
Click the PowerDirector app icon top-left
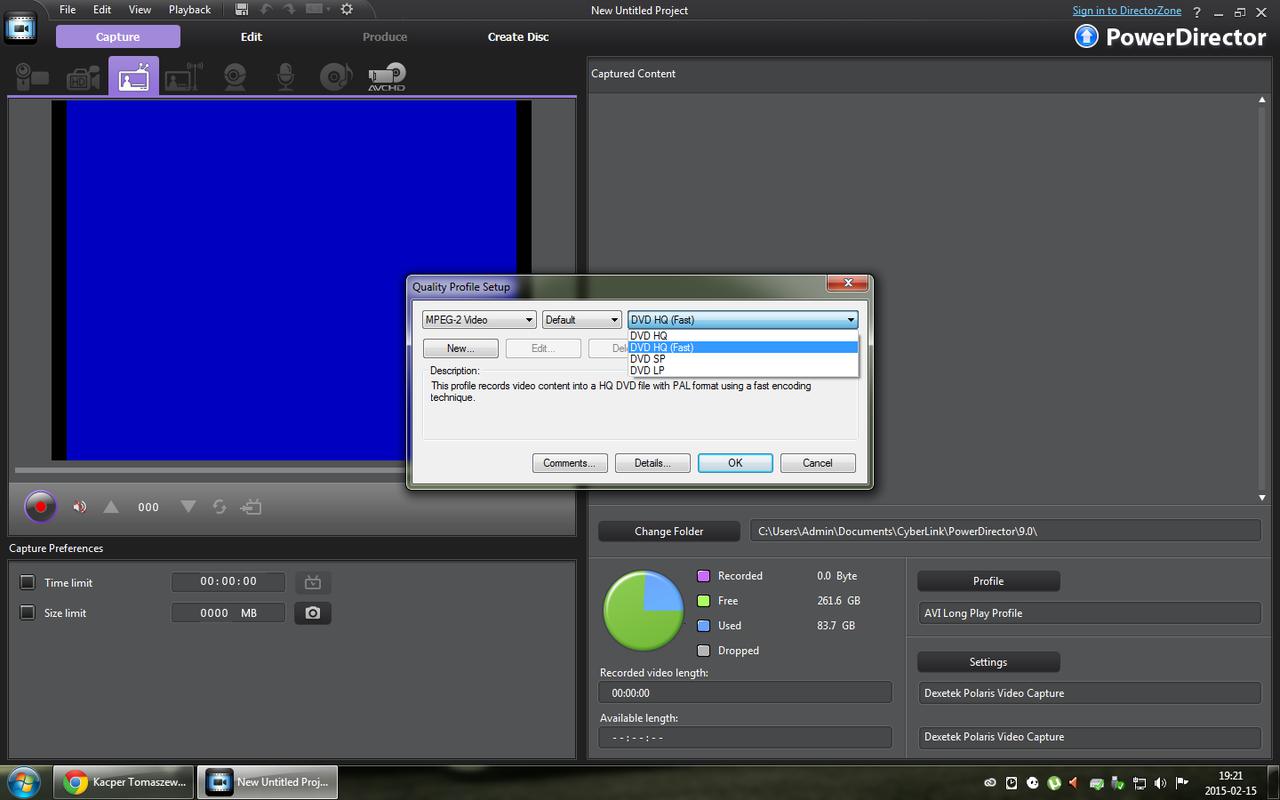point(20,28)
